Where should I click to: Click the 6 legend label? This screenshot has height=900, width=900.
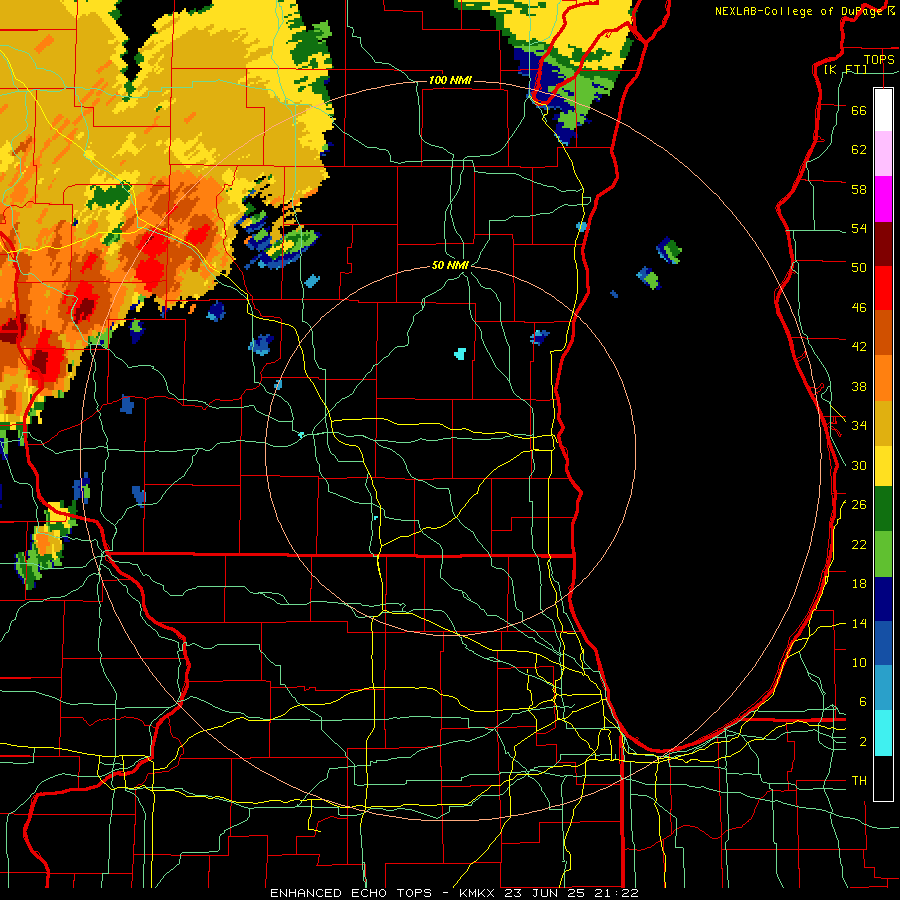[x=863, y=702]
